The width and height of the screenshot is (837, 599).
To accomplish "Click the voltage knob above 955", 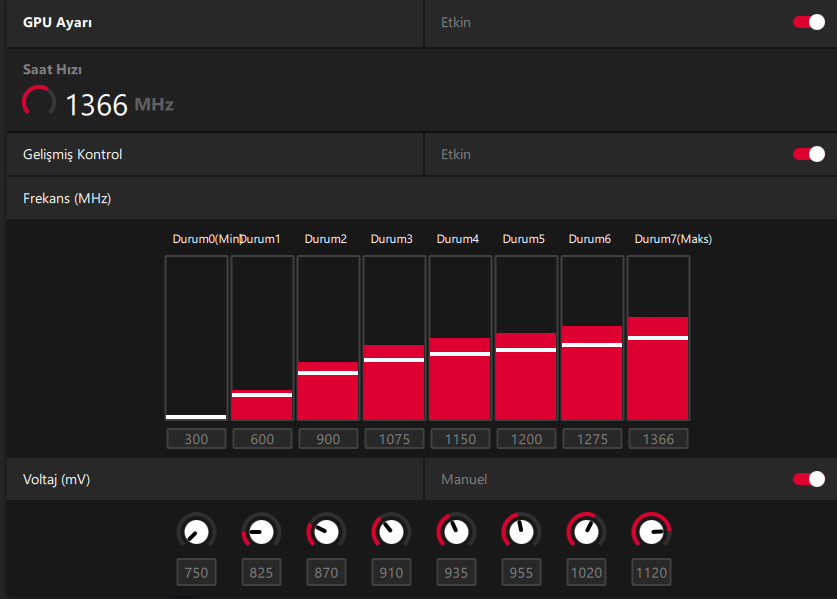I will 521,532.
